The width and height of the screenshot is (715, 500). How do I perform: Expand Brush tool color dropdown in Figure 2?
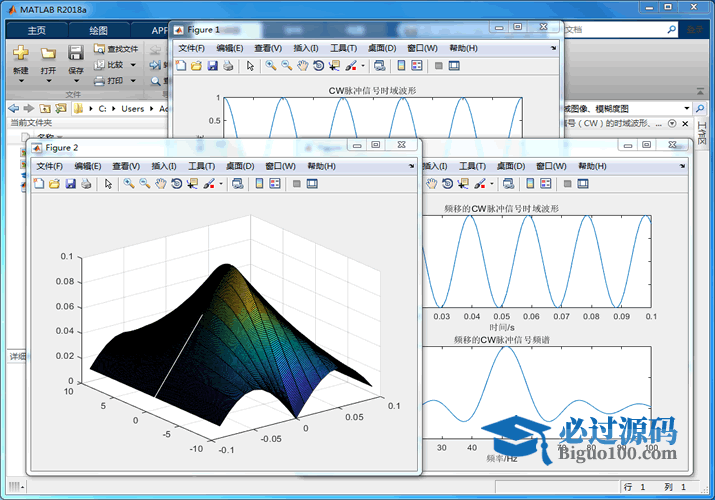pos(221,184)
